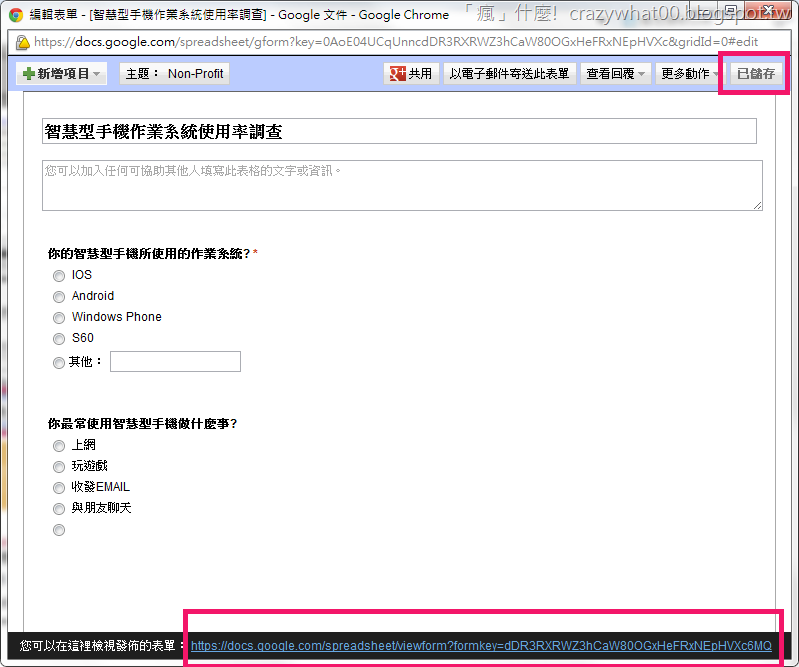Click the form title field 智慧型手機作業系統使用率調查
Screen dimensions: 799x667
click(x=399, y=131)
